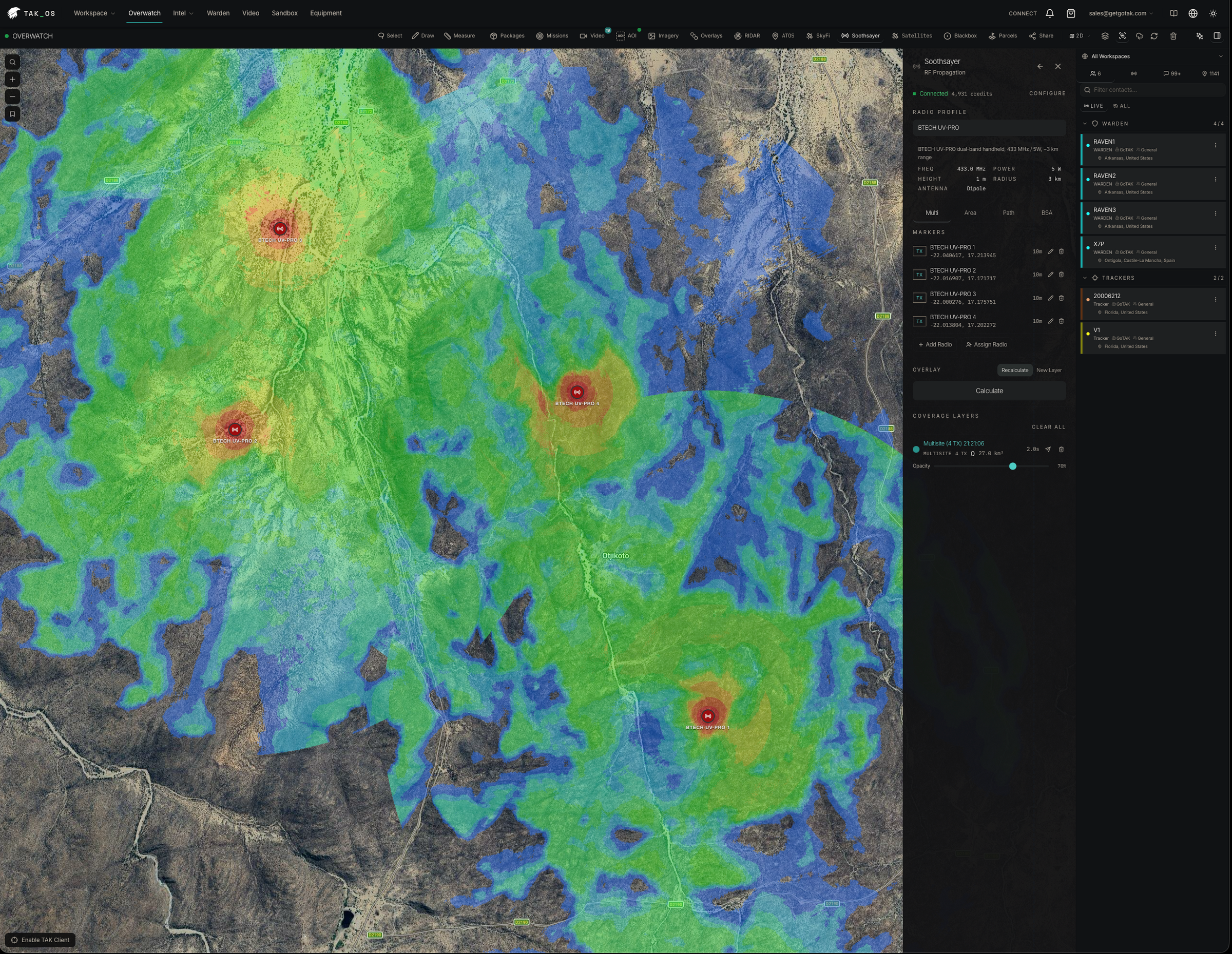Toggle the right sidebar panel icon
The height and width of the screenshot is (954, 1232).
click(1217, 35)
